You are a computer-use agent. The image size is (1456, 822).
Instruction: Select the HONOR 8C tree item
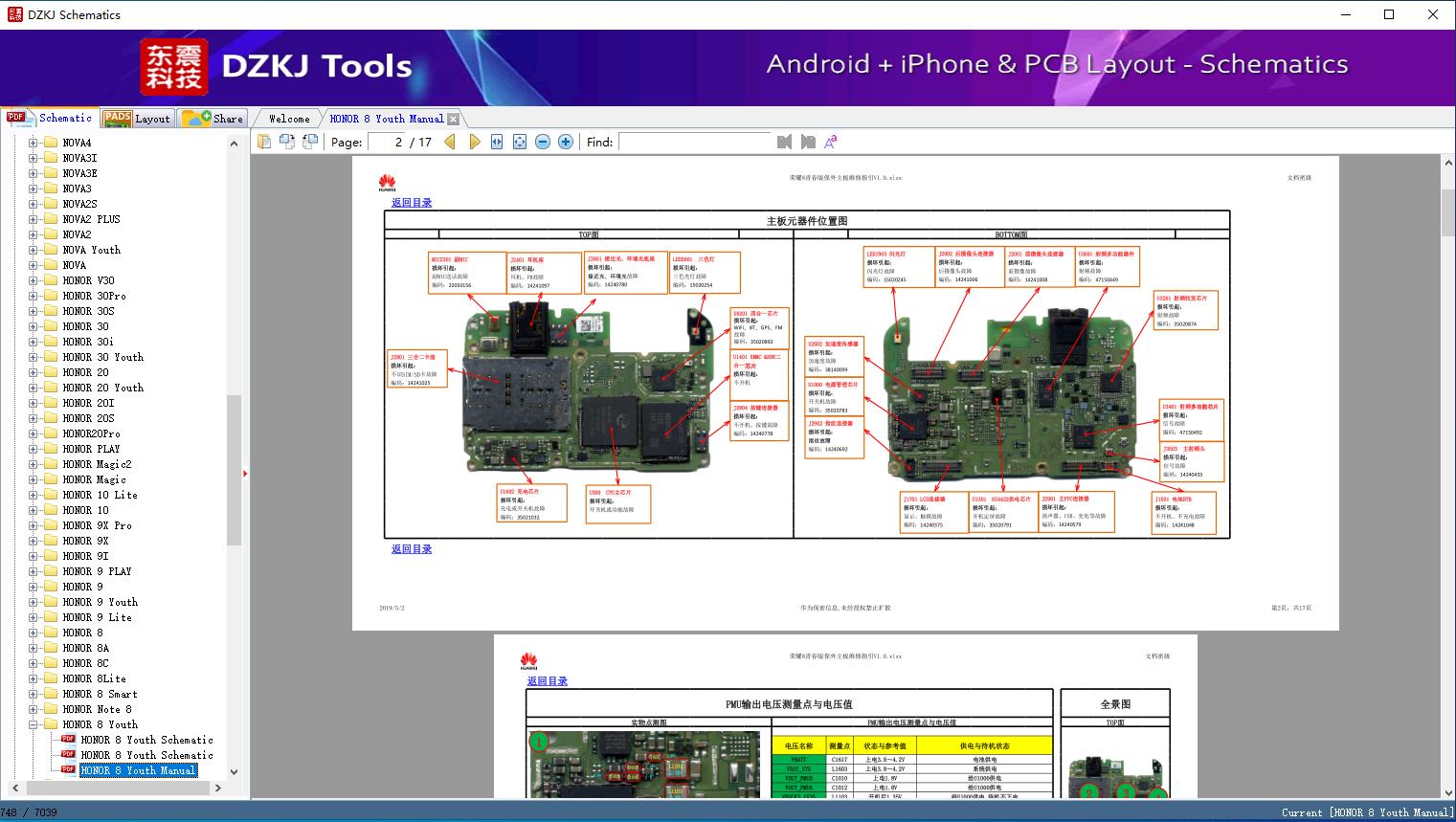[85, 663]
